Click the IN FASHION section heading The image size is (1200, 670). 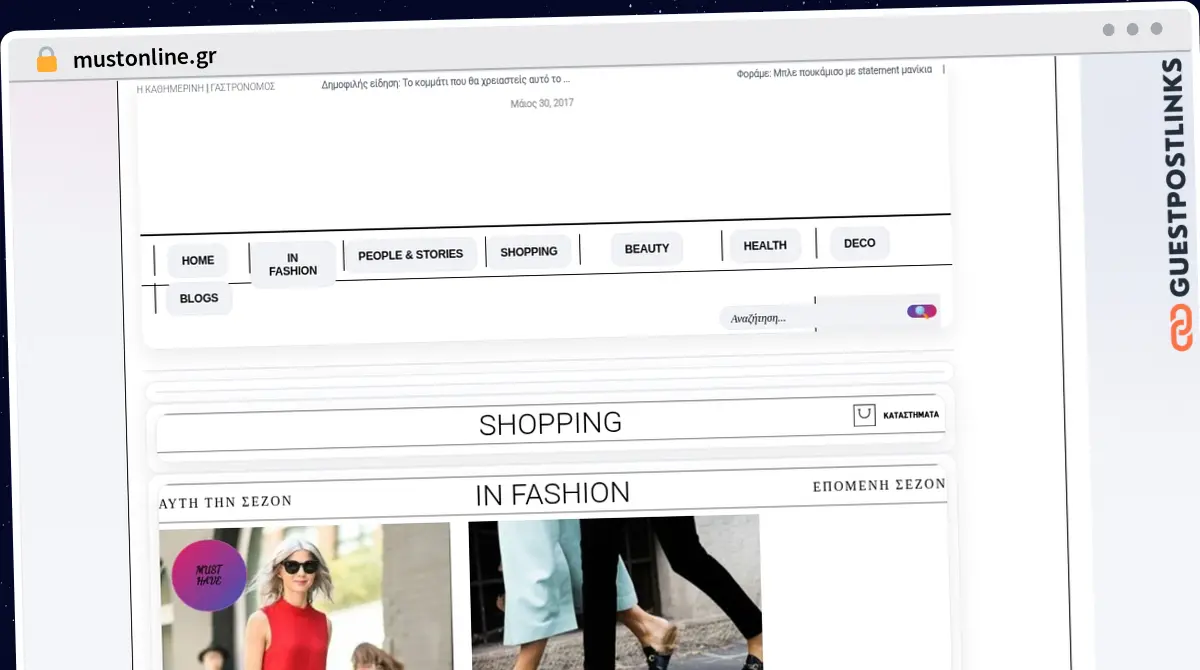(552, 494)
